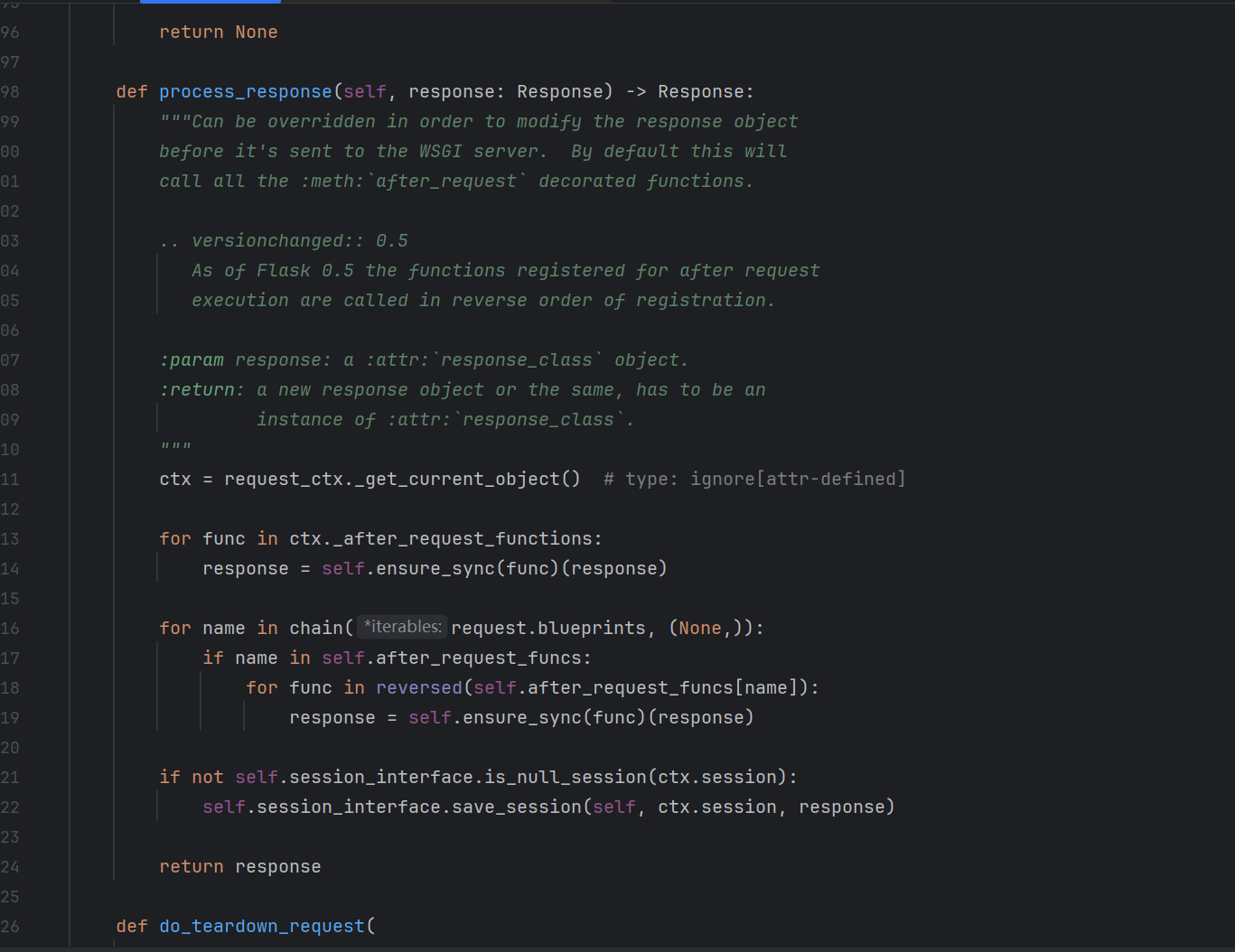The height and width of the screenshot is (952, 1235).
Task: Click the final return response statement
Action: [x=239, y=867]
